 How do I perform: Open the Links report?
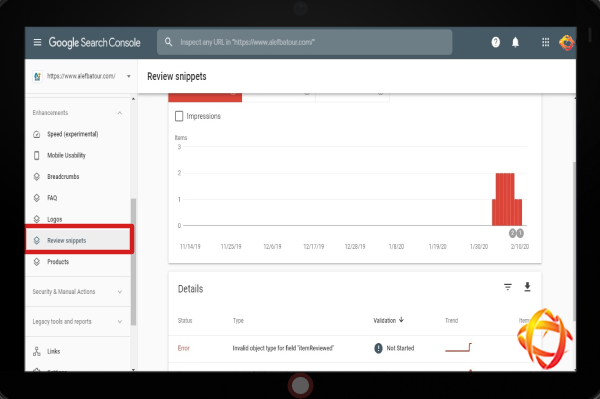54,351
